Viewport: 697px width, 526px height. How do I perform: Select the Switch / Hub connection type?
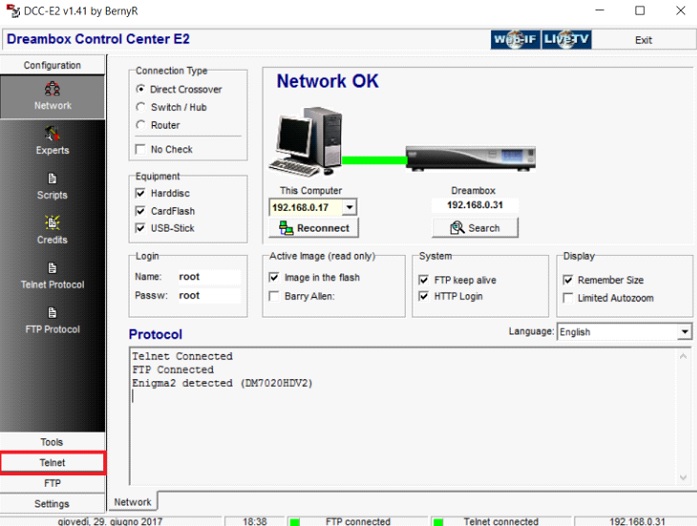141,107
